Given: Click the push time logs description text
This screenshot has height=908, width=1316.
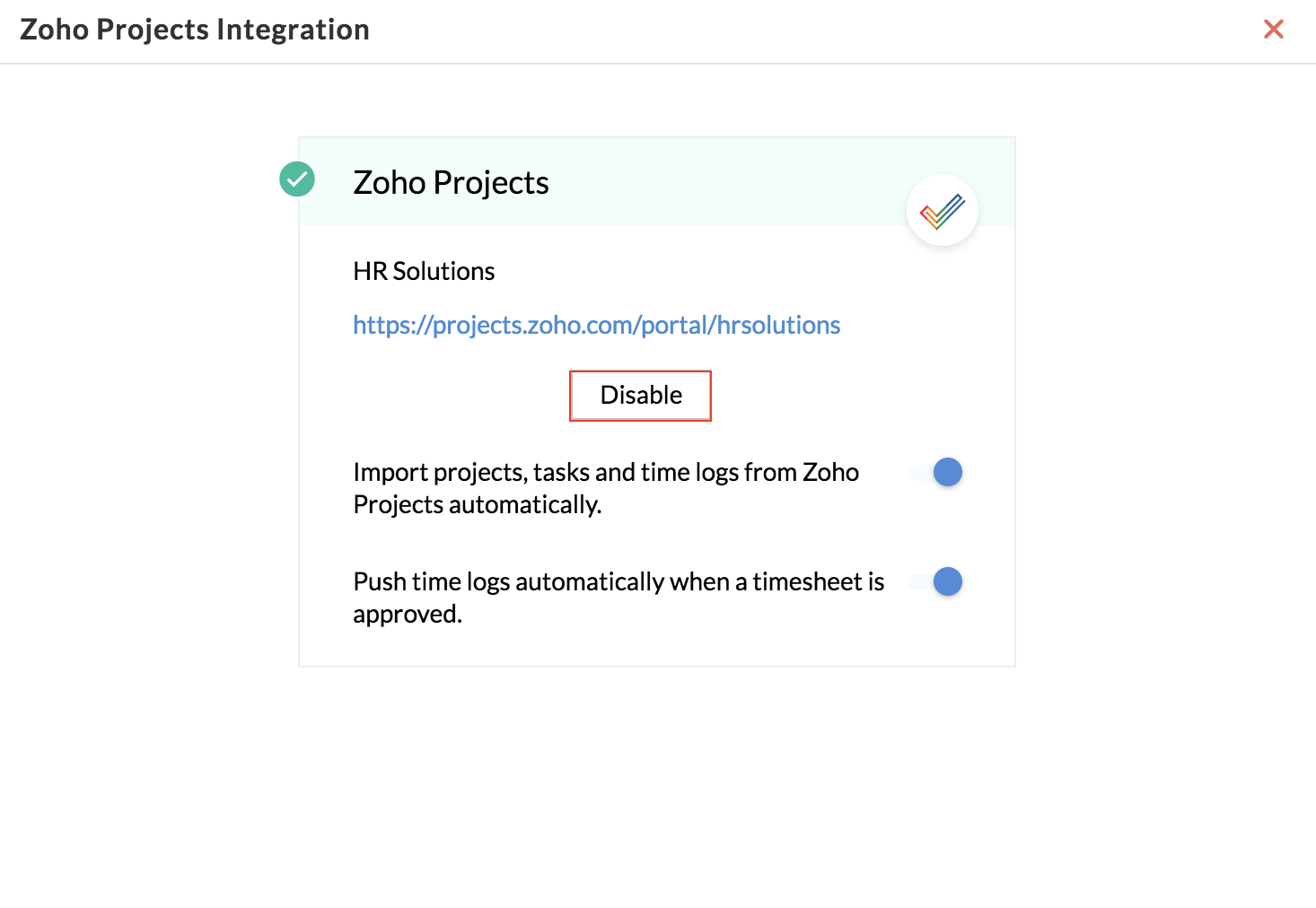Looking at the screenshot, I should click(x=619, y=598).
